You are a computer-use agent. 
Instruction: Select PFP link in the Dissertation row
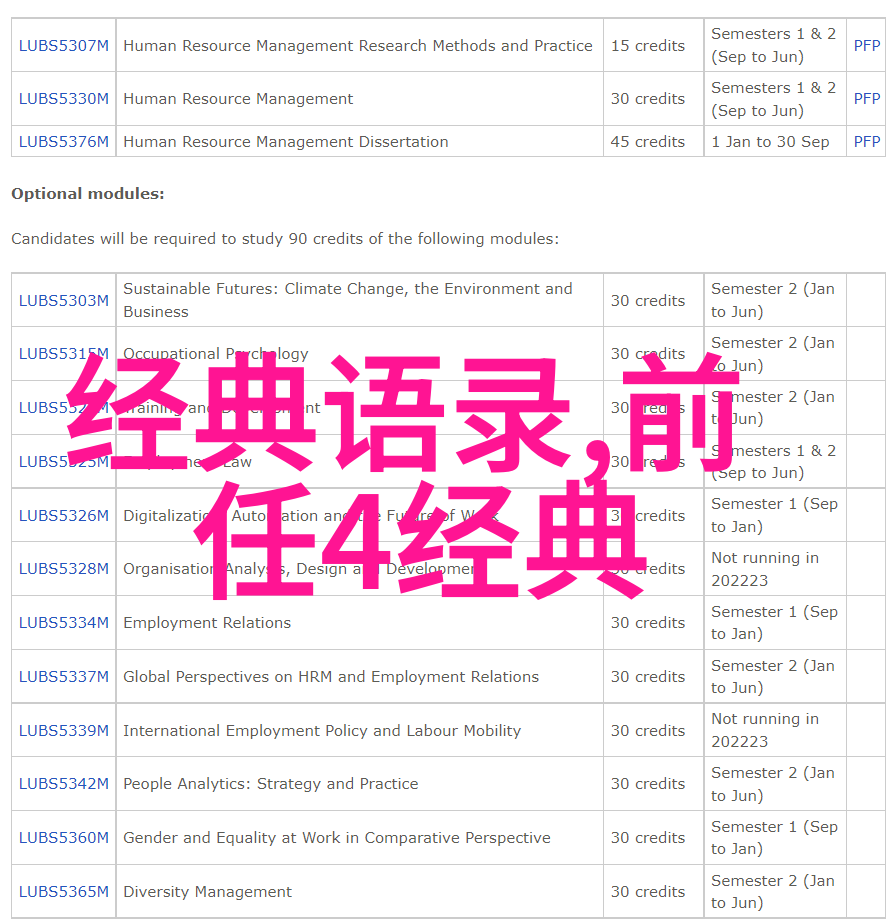click(866, 142)
